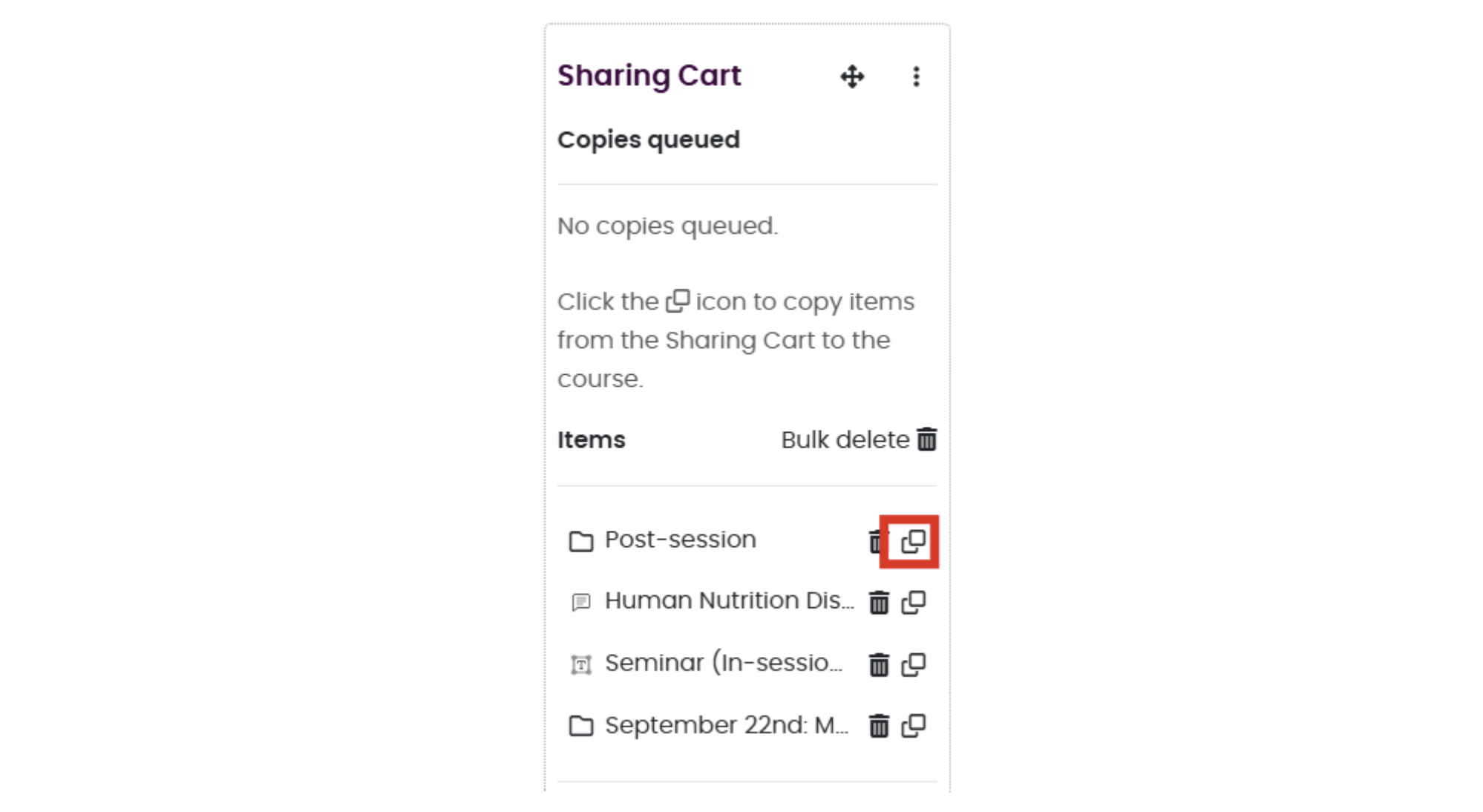The image size is (1483, 812).
Task: Select the Items section header
Action: 590,439
